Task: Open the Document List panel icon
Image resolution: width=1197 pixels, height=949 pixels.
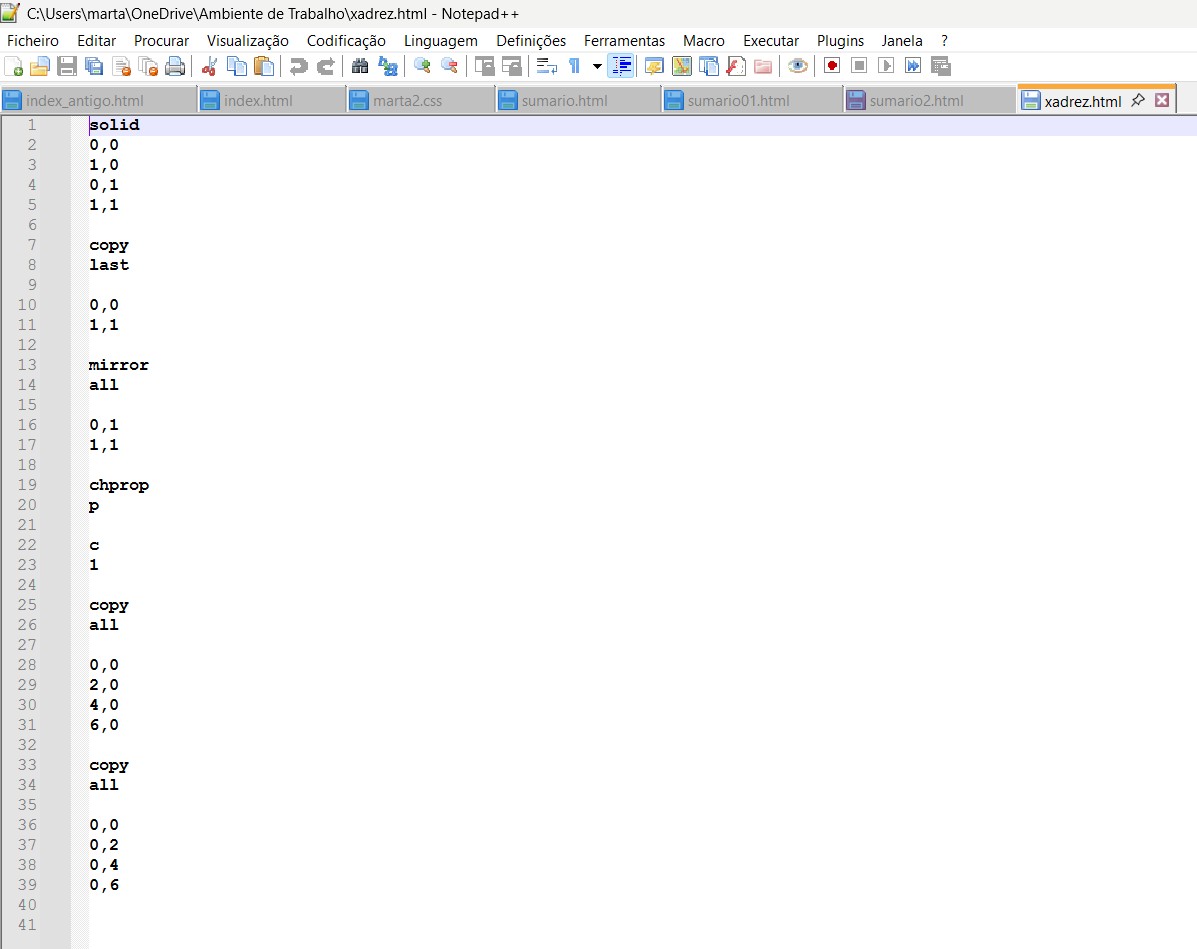Action: pos(708,66)
